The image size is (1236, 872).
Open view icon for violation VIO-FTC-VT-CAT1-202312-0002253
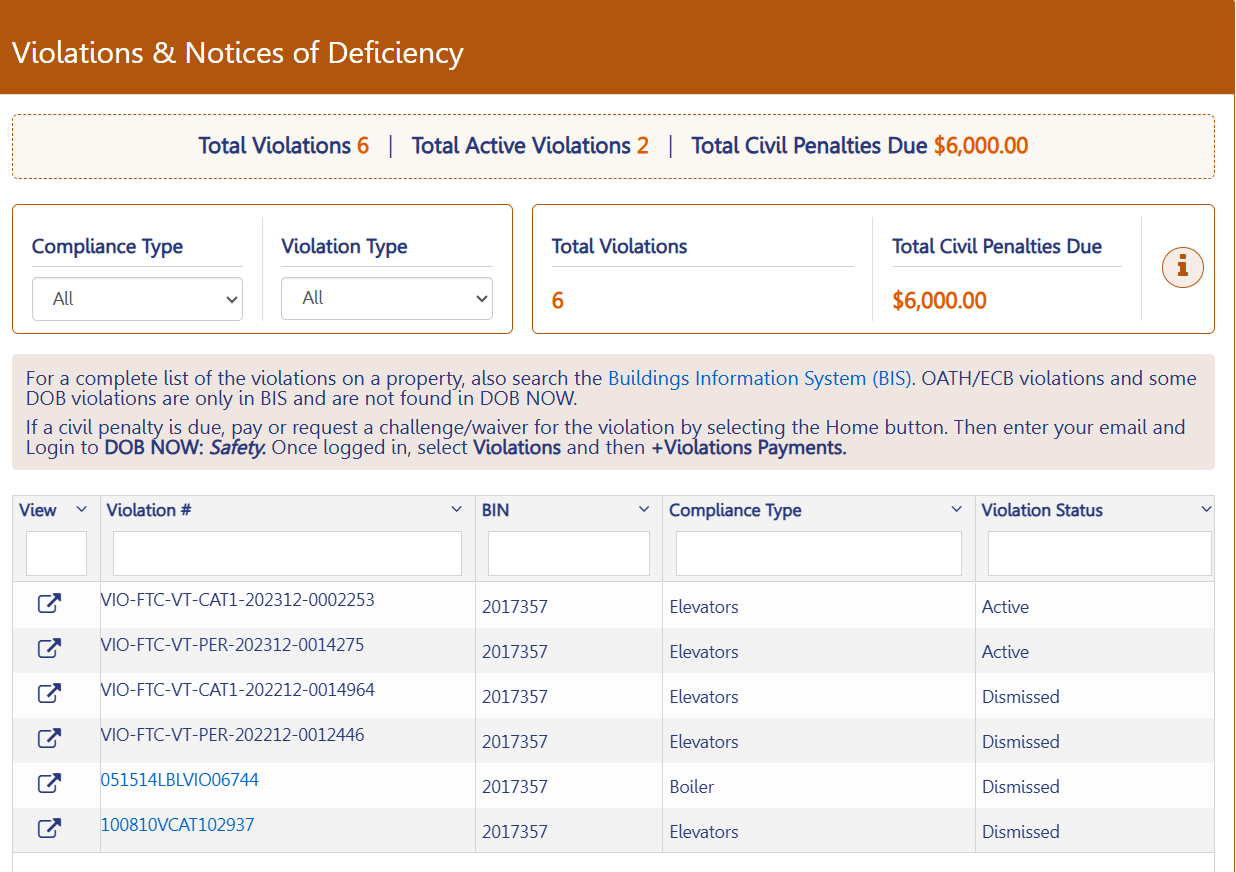pyautogui.click(x=49, y=604)
